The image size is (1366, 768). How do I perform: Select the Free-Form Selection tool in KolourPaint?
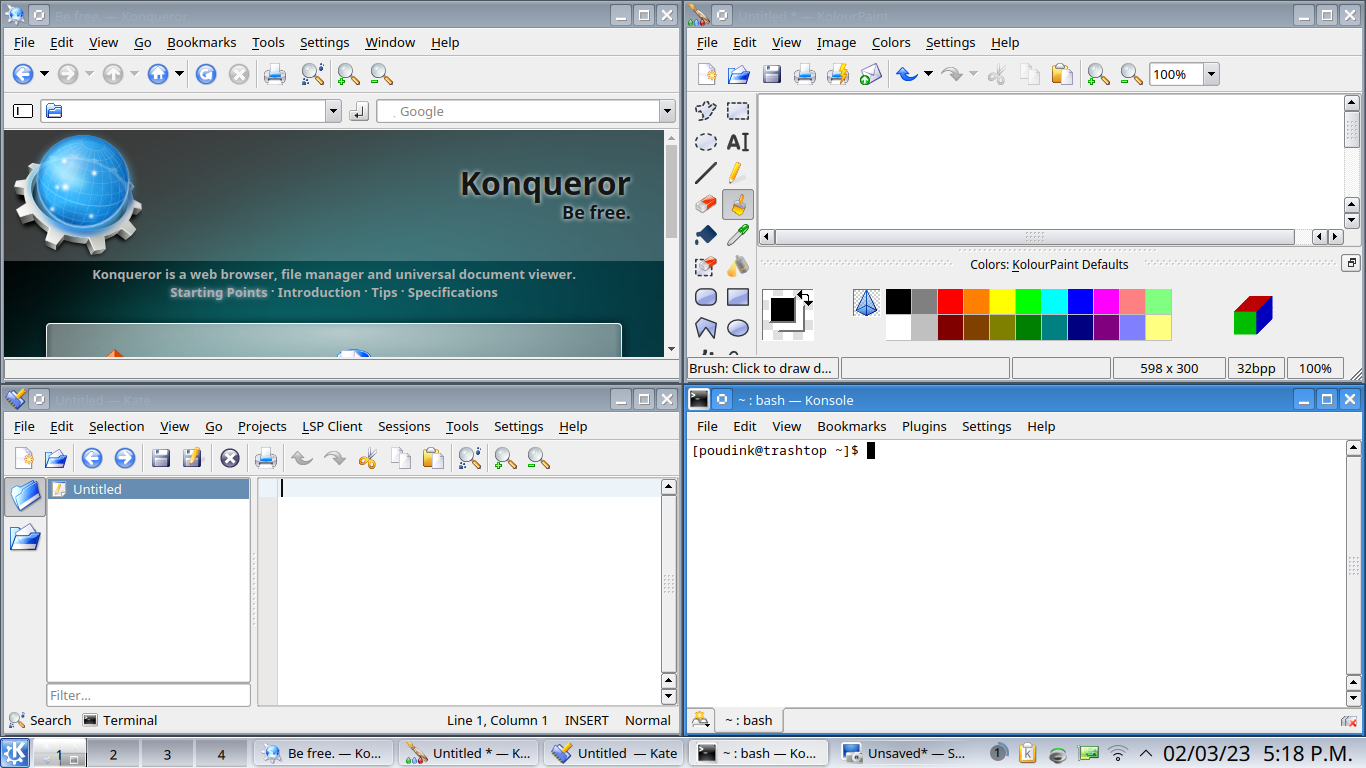706,111
